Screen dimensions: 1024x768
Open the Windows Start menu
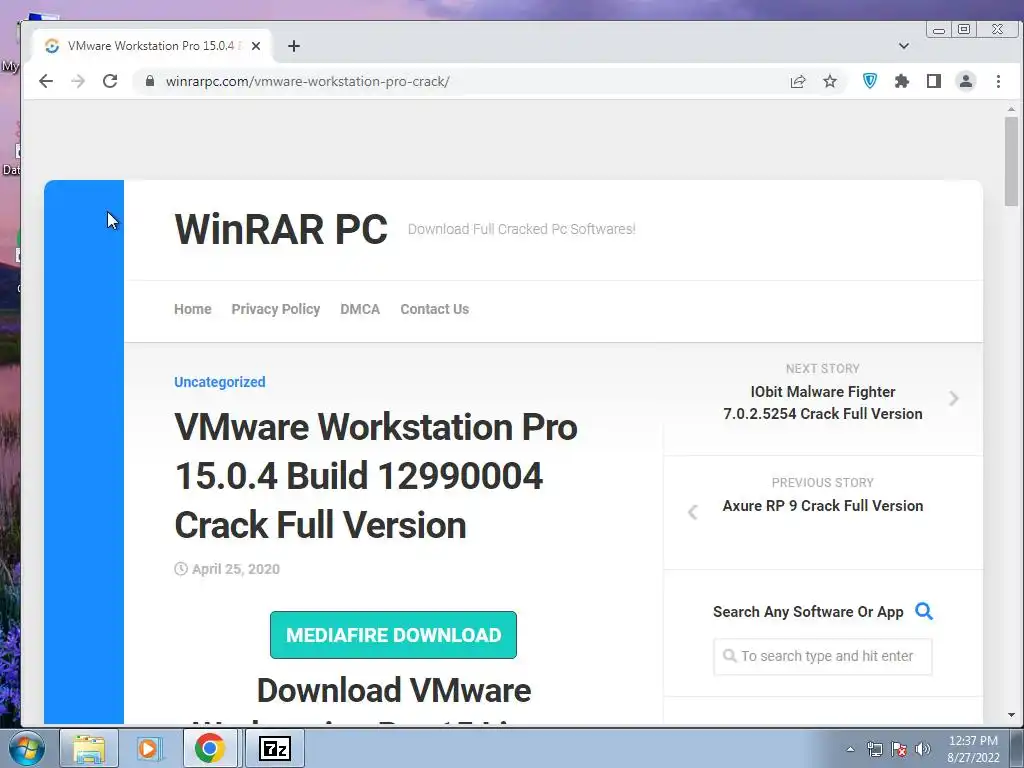tap(26, 748)
